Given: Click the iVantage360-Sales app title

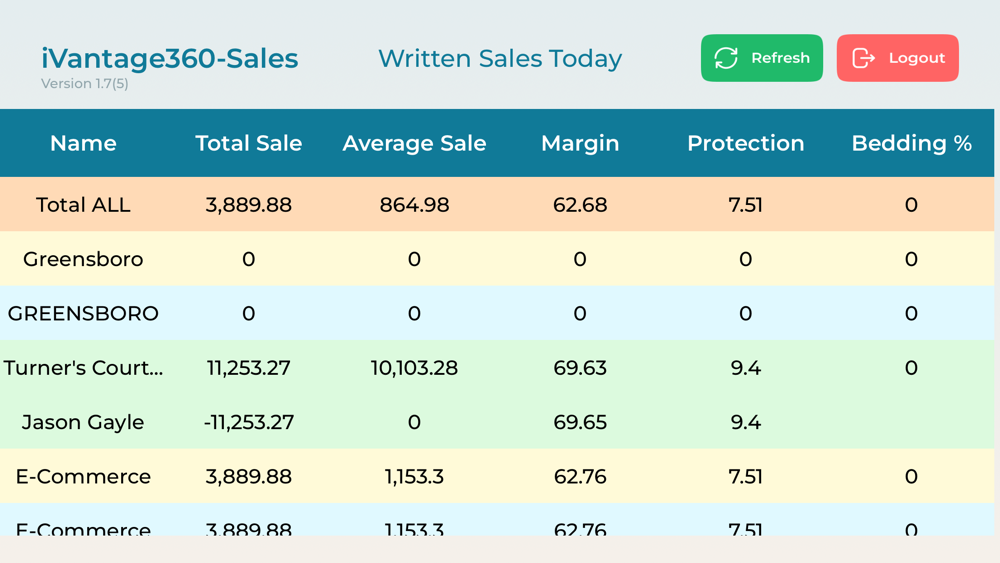Looking at the screenshot, I should coord(169,58).
